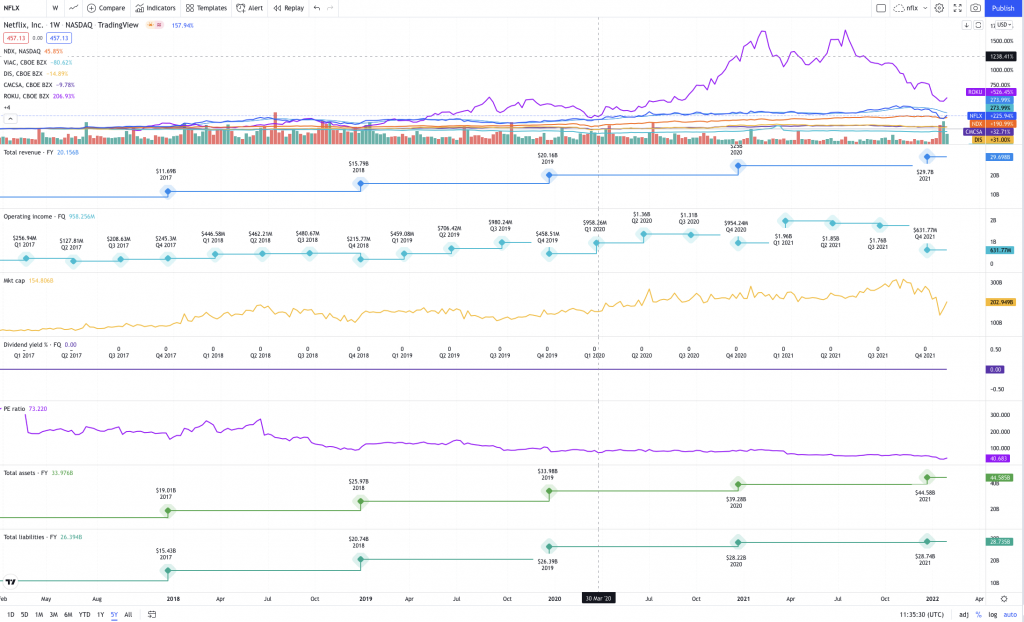Set time range to 6M
The width and height of the screenshot is (1024, 622).
click(68, 615)
